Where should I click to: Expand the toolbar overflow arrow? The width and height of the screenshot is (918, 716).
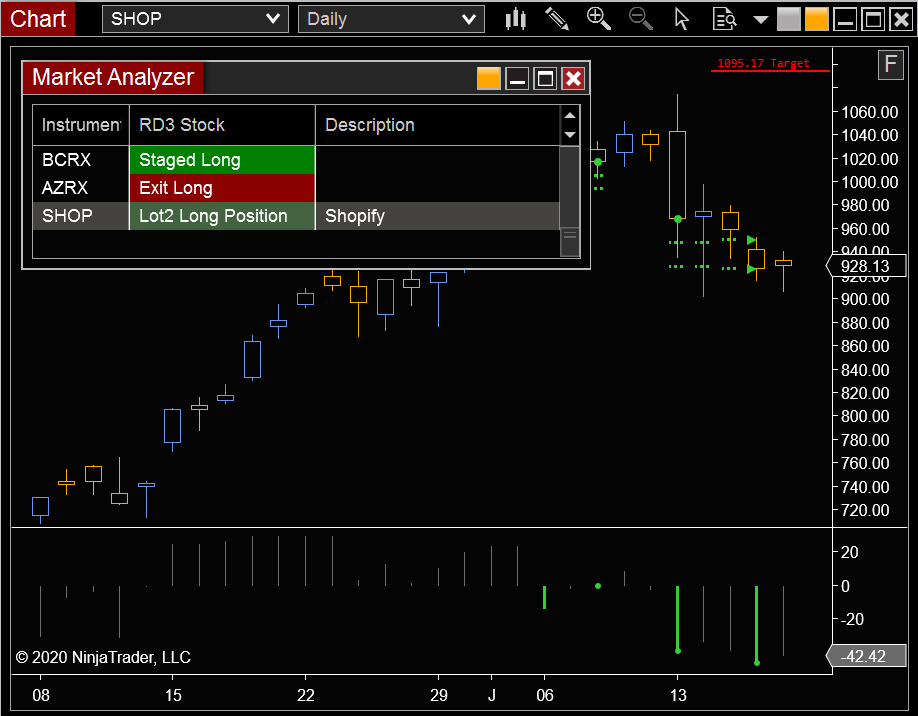click(x=760, y=18)
